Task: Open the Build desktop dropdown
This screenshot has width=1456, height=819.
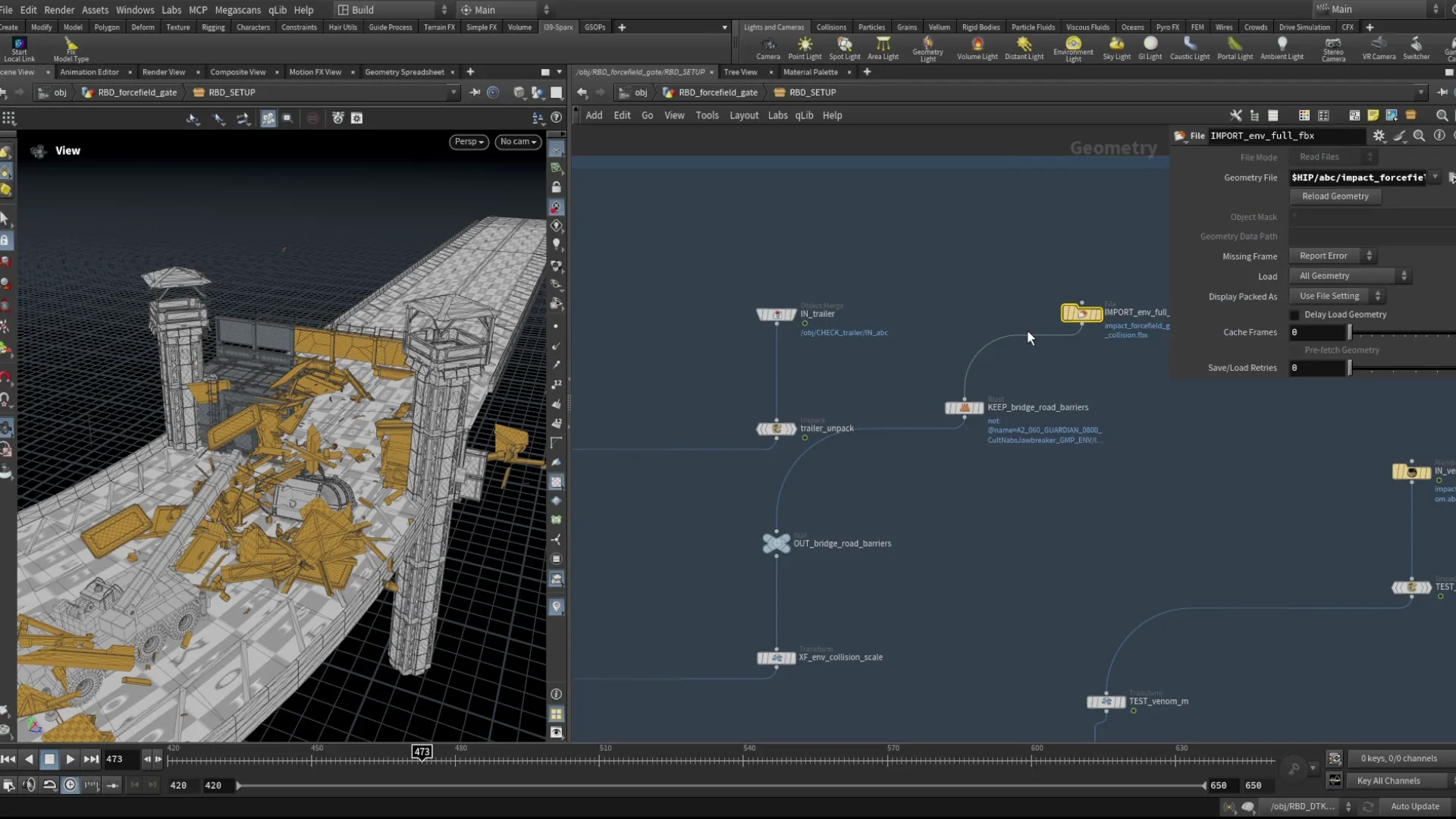Action: point(393,10)
